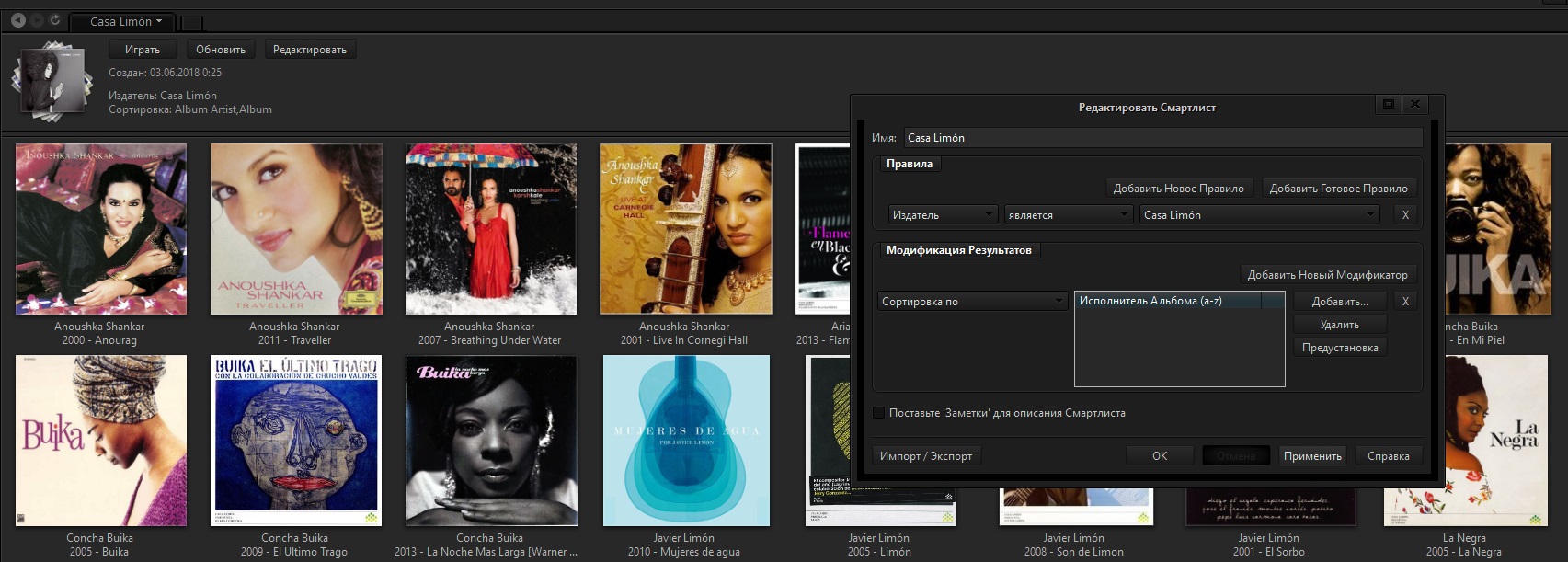The height and width of the screenshot is (562, 1568).
Task: Open the Anoushka Shankar Anourag album cover
Action: pyautogui.click(x=101, y=229)
